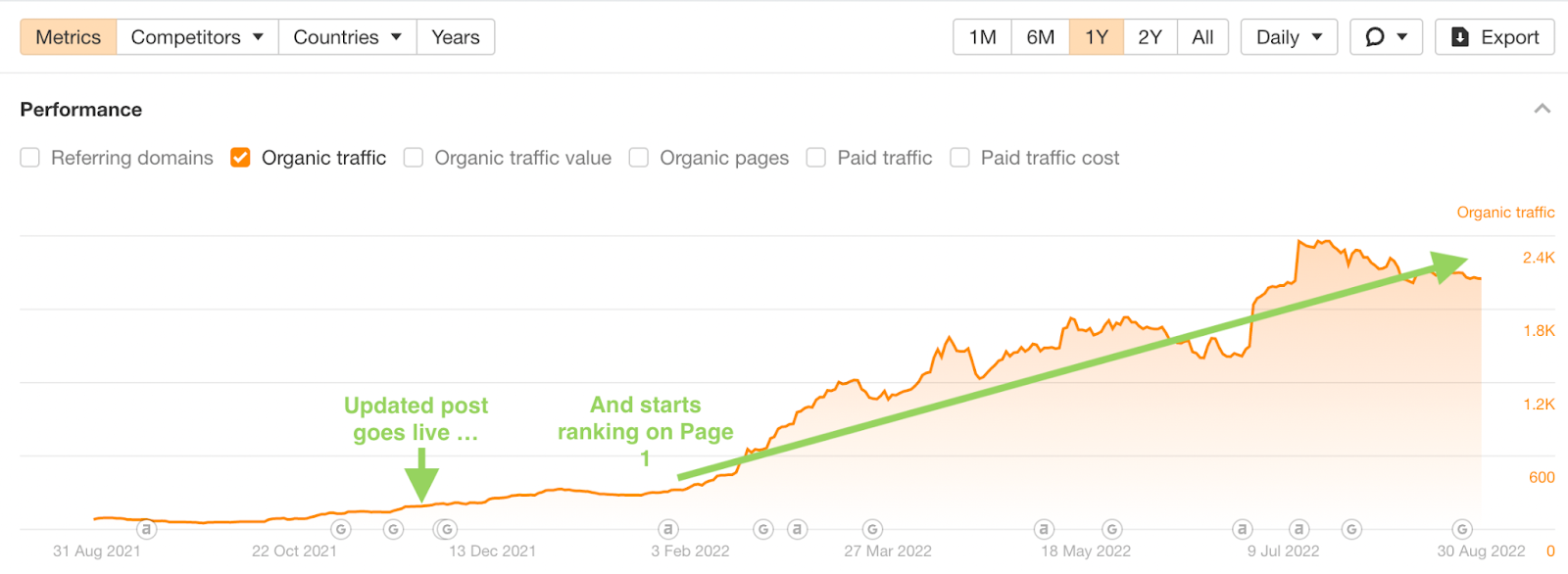Screen dimensions: 1568x574
Task: Expand the Countries dropdown
Action: tap(347, 37)
